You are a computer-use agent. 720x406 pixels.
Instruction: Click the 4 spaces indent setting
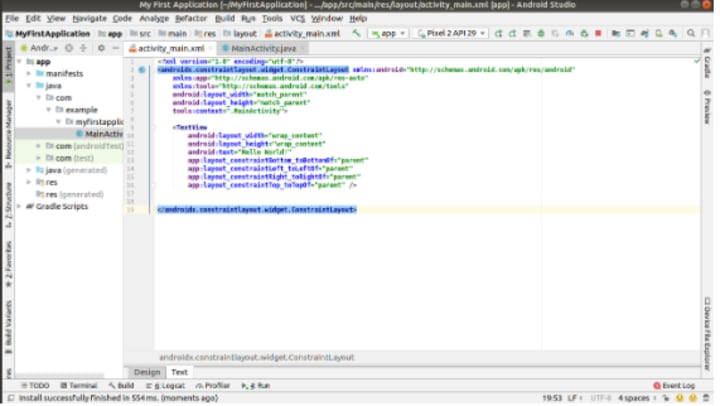[633, 398]
